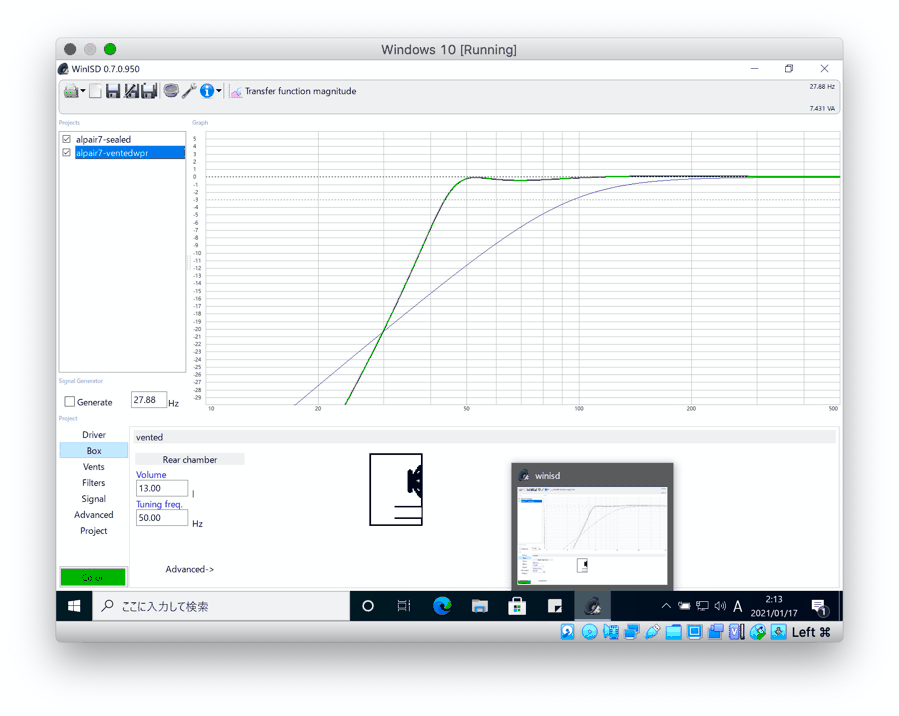
Task: Open the driver editor speaker icon
Action: (x=171, y=91)
